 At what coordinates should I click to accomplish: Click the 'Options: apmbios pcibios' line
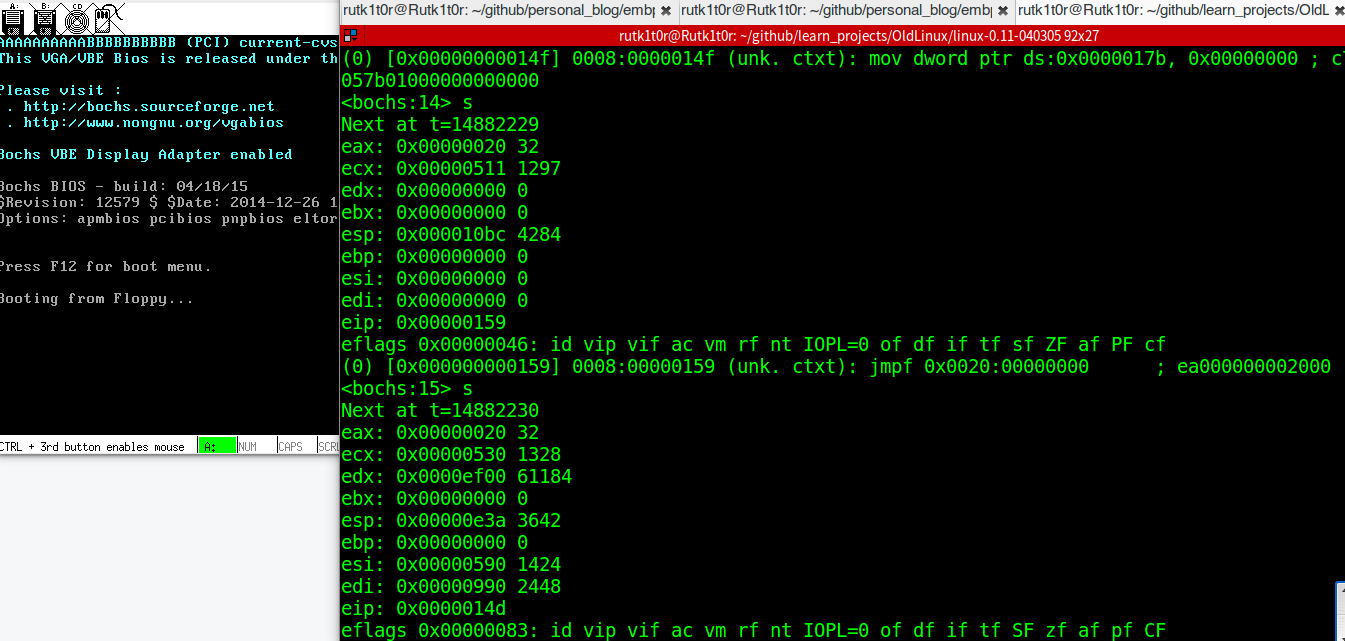[x=169, y=218]
